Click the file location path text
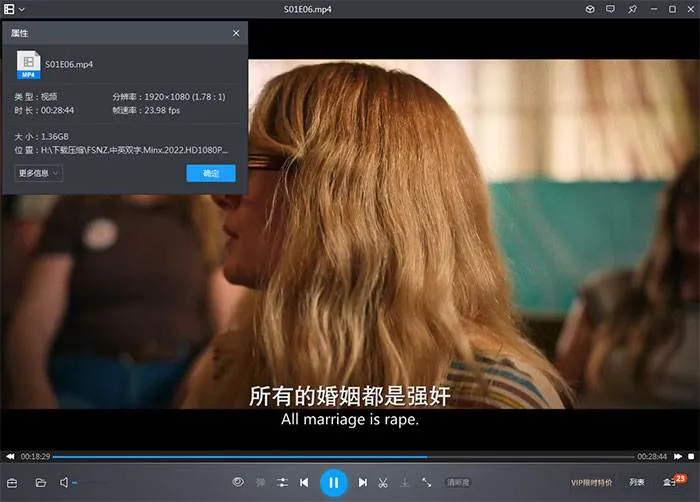 point(134,150)
